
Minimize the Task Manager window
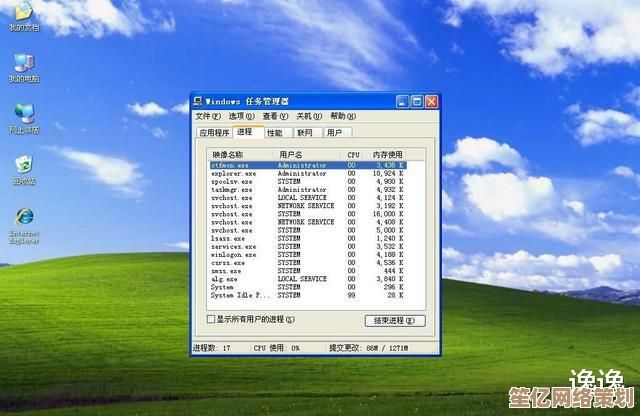(x=402, y=101)
